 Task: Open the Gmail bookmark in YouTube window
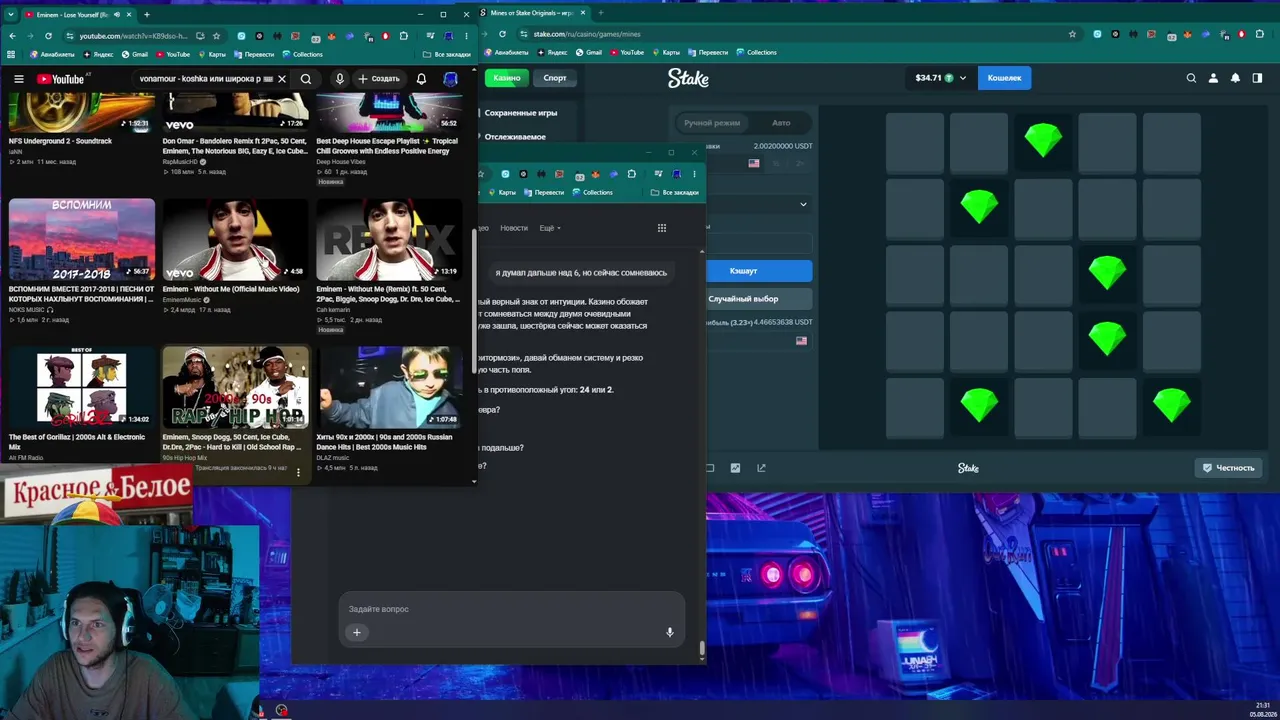pos(134,54)
